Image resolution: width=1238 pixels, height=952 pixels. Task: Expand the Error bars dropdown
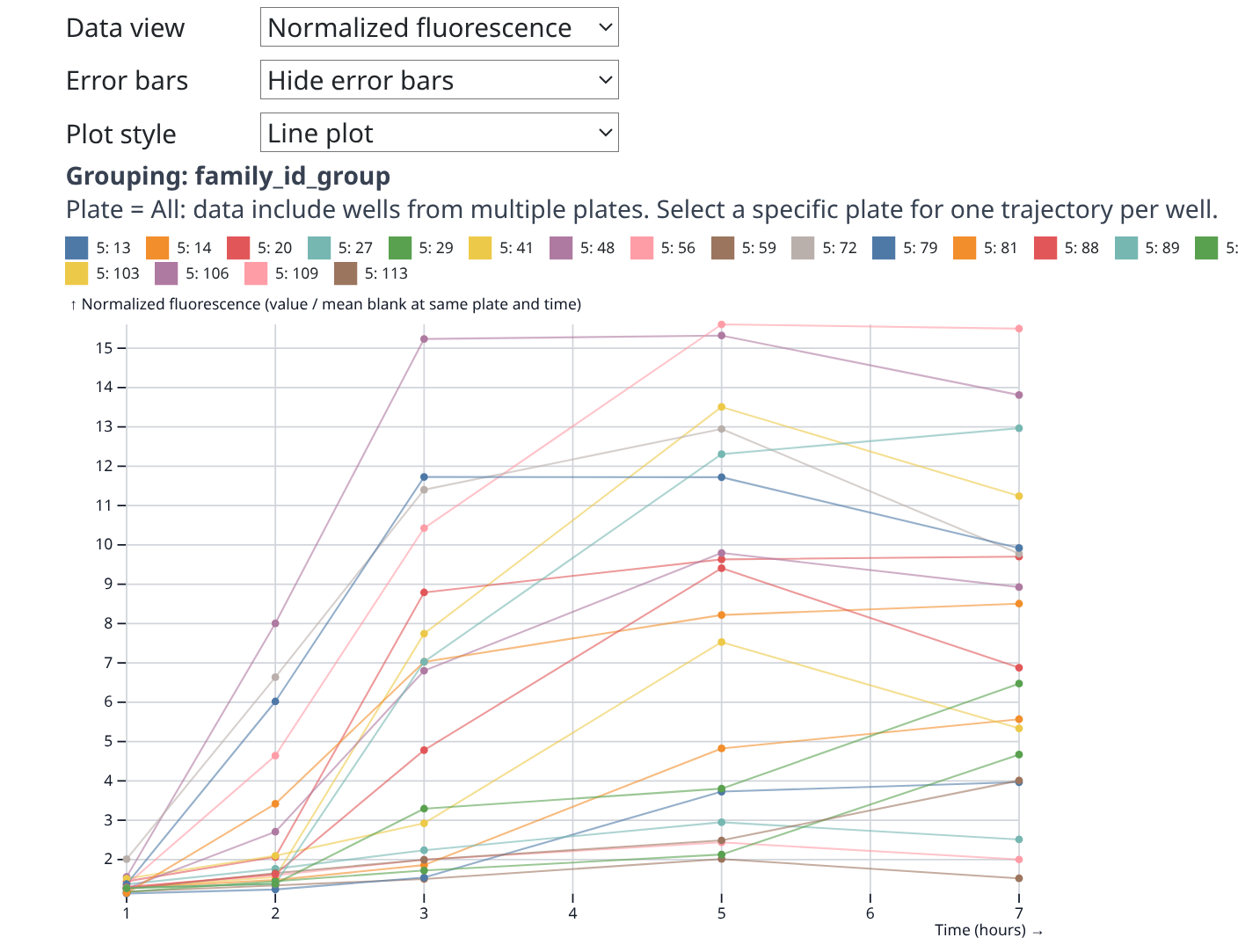tap(439, 80)
